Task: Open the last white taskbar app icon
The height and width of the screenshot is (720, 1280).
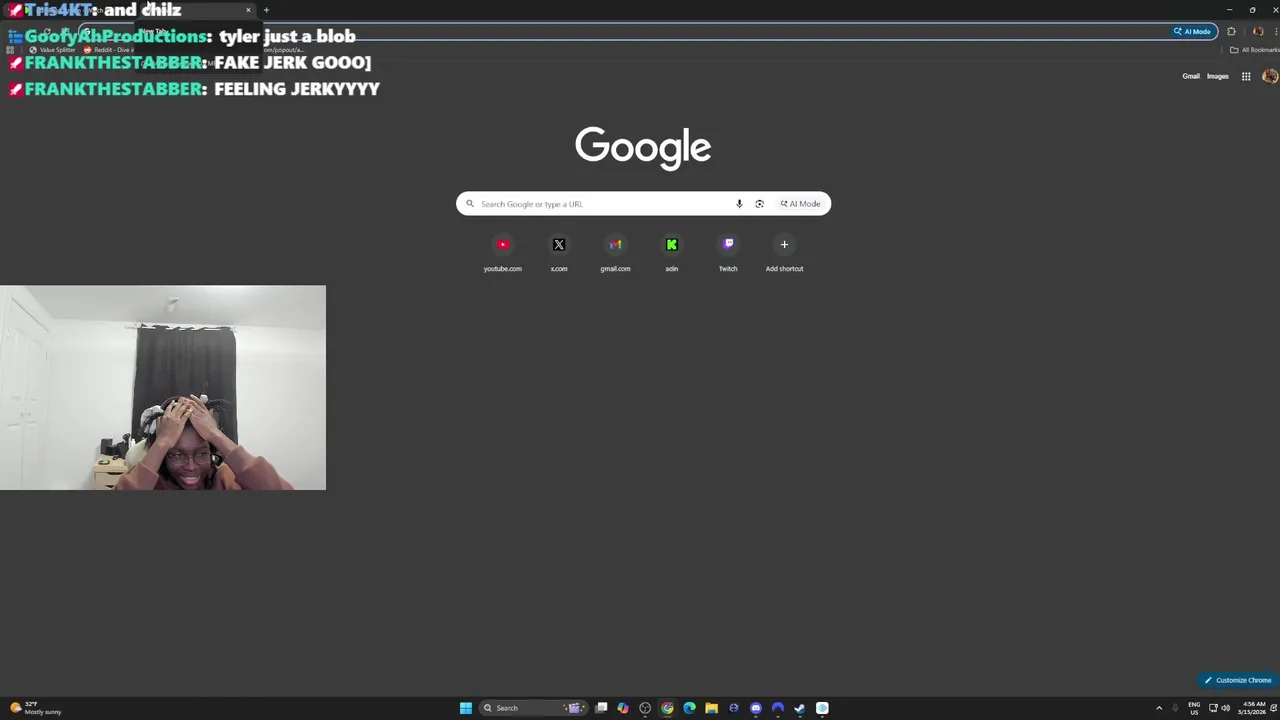Action: (x=822, y=708)
